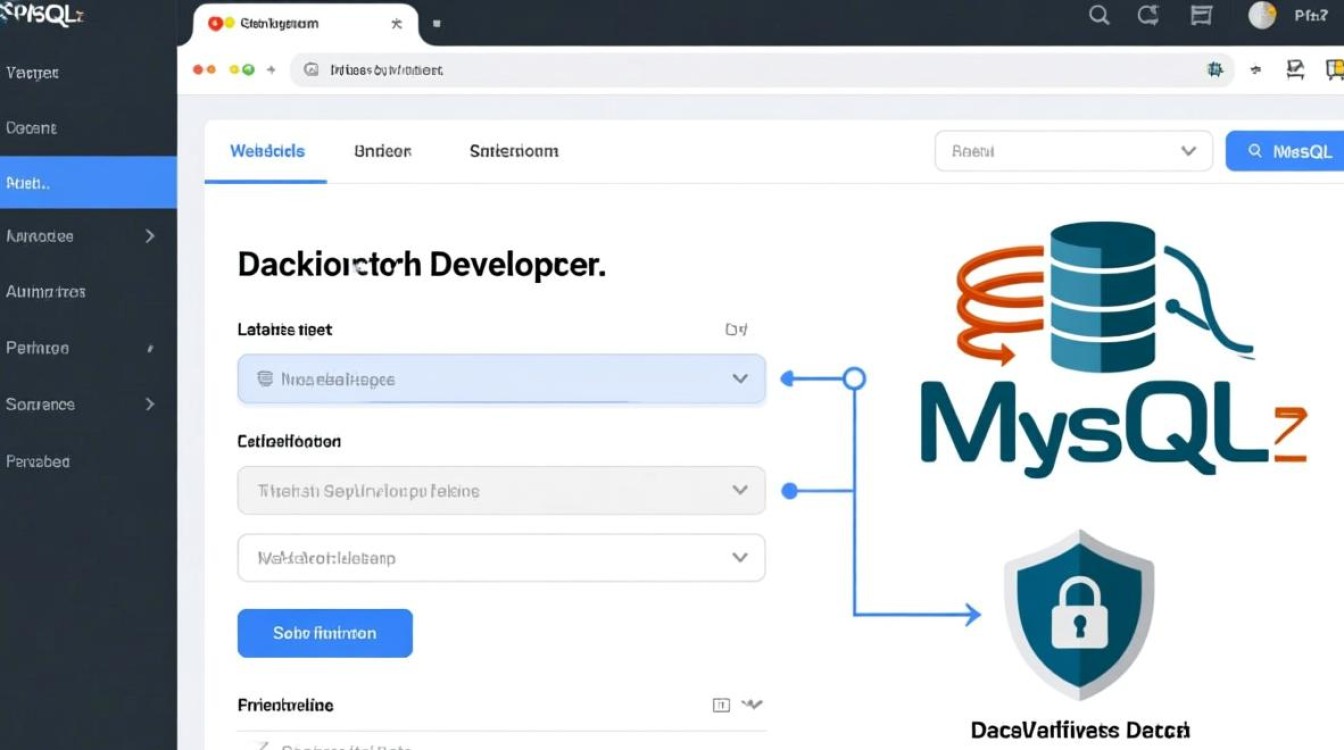Viewport: 1344px width, 750px height.
Task: Select Oecent in the left sidebar
Action: click(x=32, y=128)
